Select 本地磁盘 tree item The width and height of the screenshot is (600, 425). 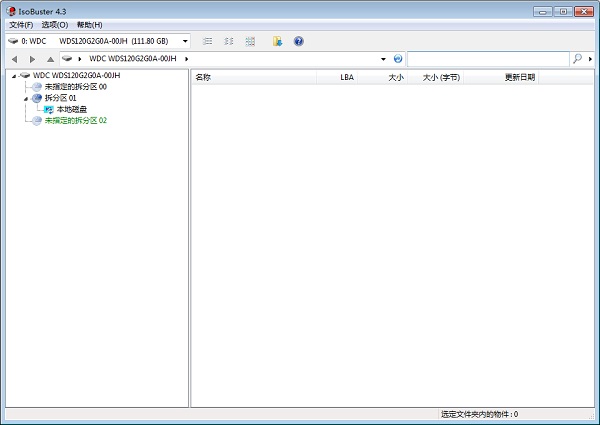[72, 109]
